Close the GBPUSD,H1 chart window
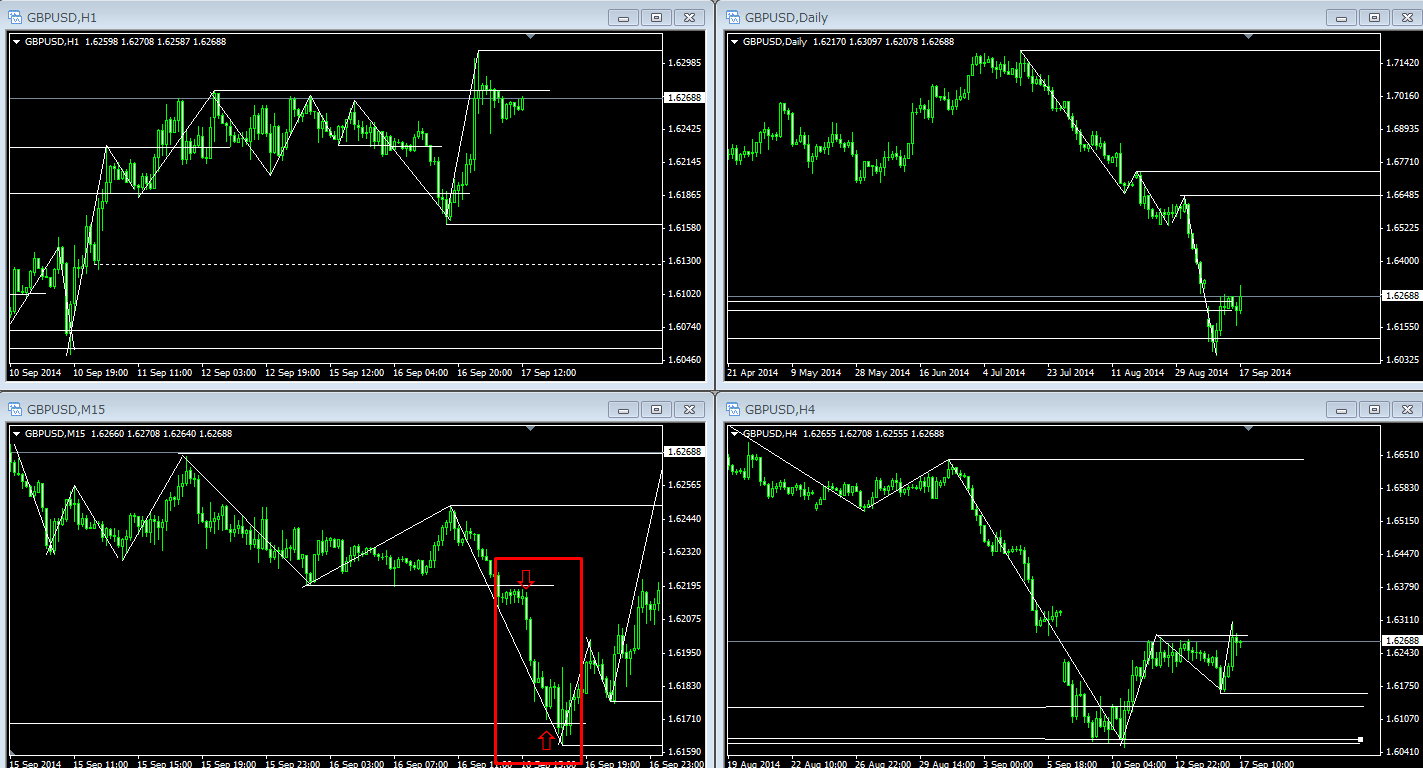The image size is (1423, 768). pos(689,17)
